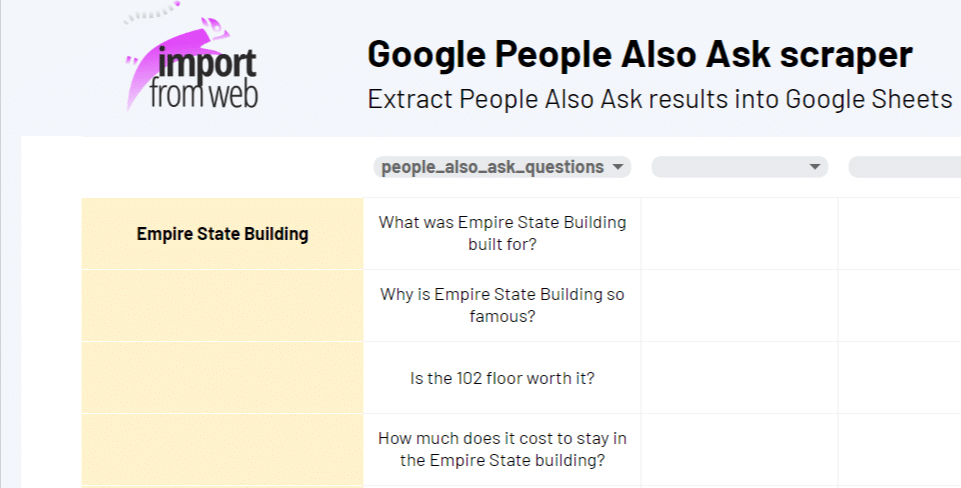Screen dimensions: 961x488
Task: Click the "Extract People Also Ask results" subtitle
Action: point(659,99)
